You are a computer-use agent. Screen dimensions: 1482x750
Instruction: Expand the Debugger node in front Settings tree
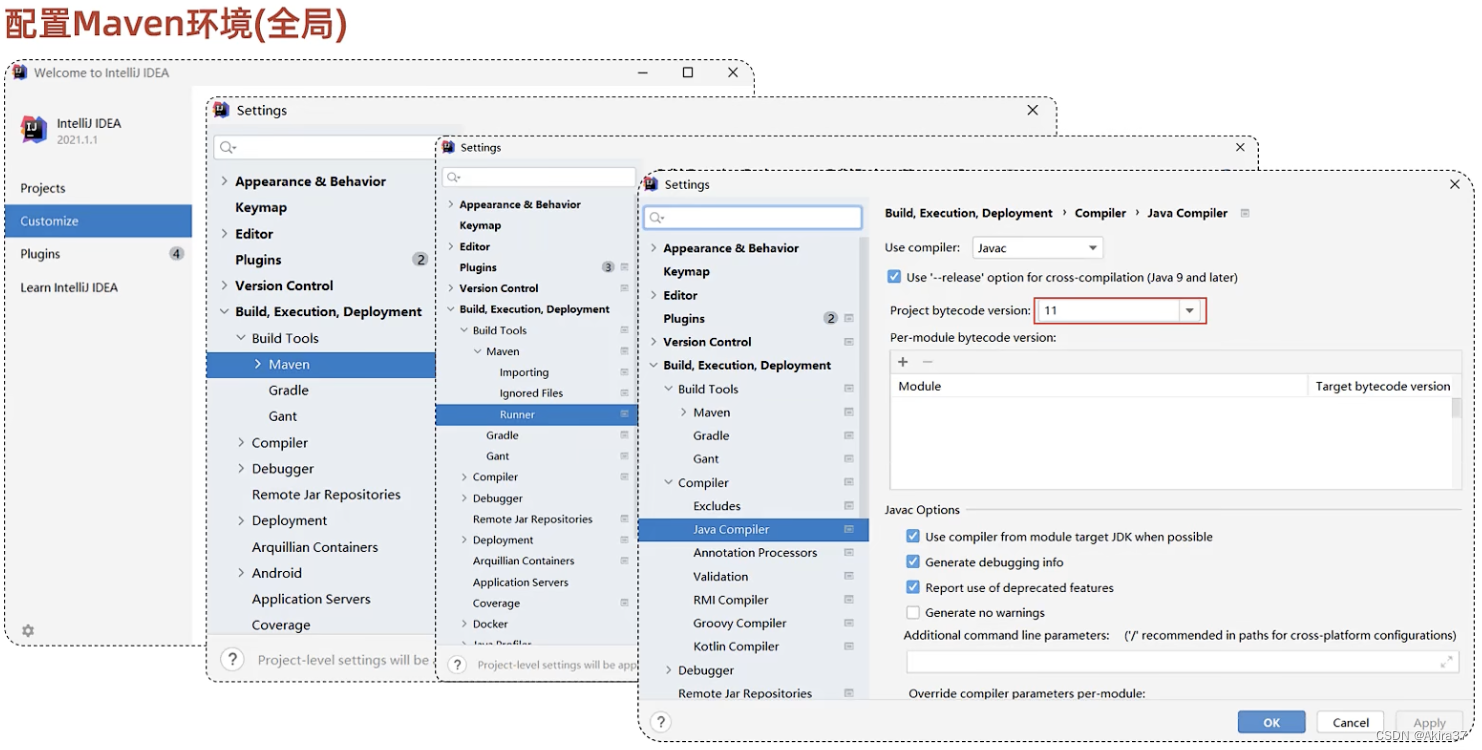coord(669,670)
